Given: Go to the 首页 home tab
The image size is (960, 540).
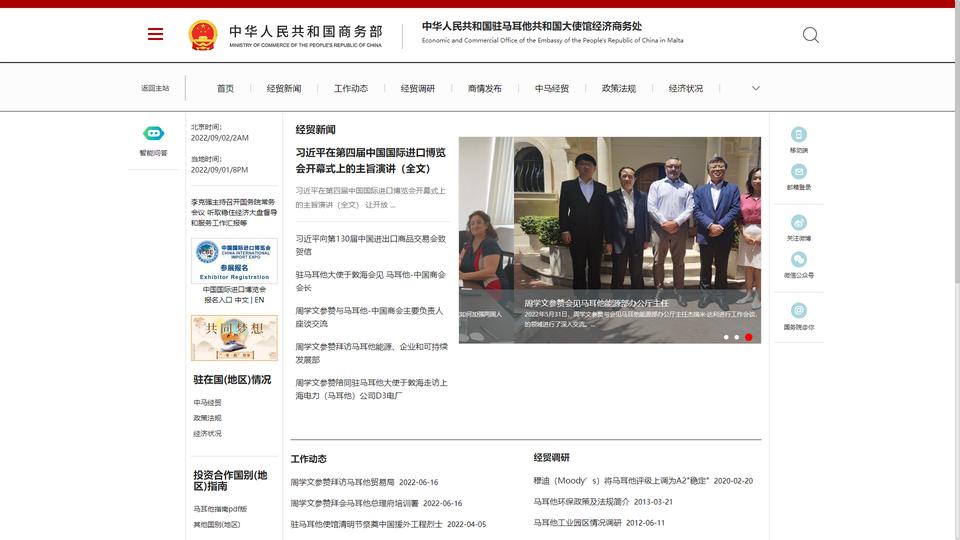Looking at the screenshot, I should [225, 88].
